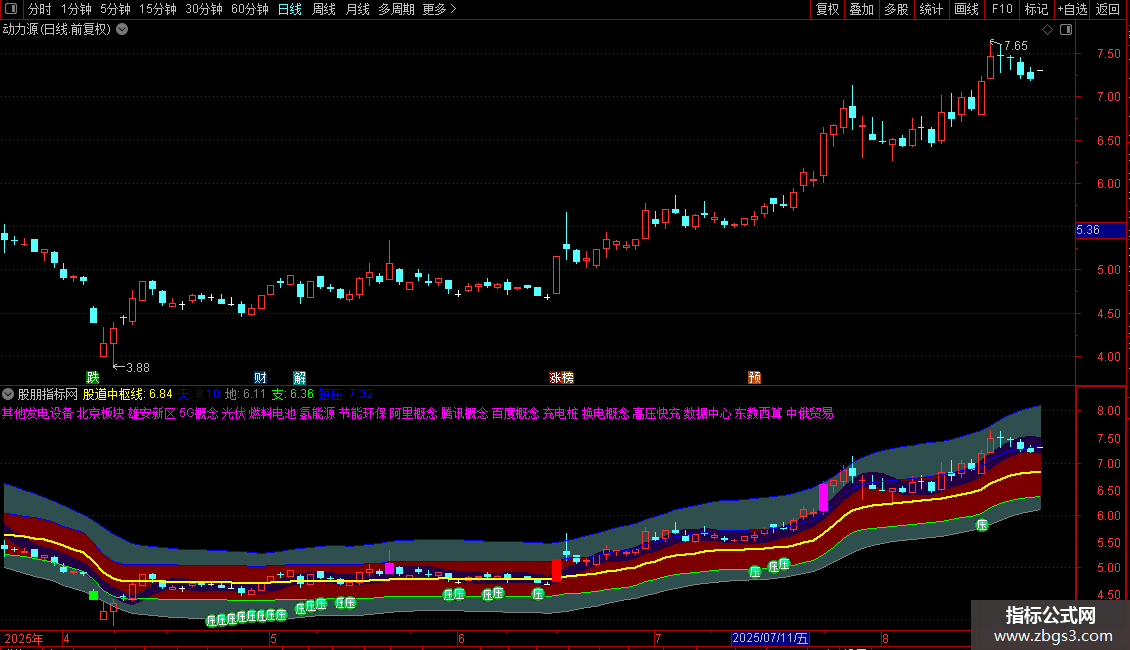Click the red bar marker at breakout candle

(556, 570)
